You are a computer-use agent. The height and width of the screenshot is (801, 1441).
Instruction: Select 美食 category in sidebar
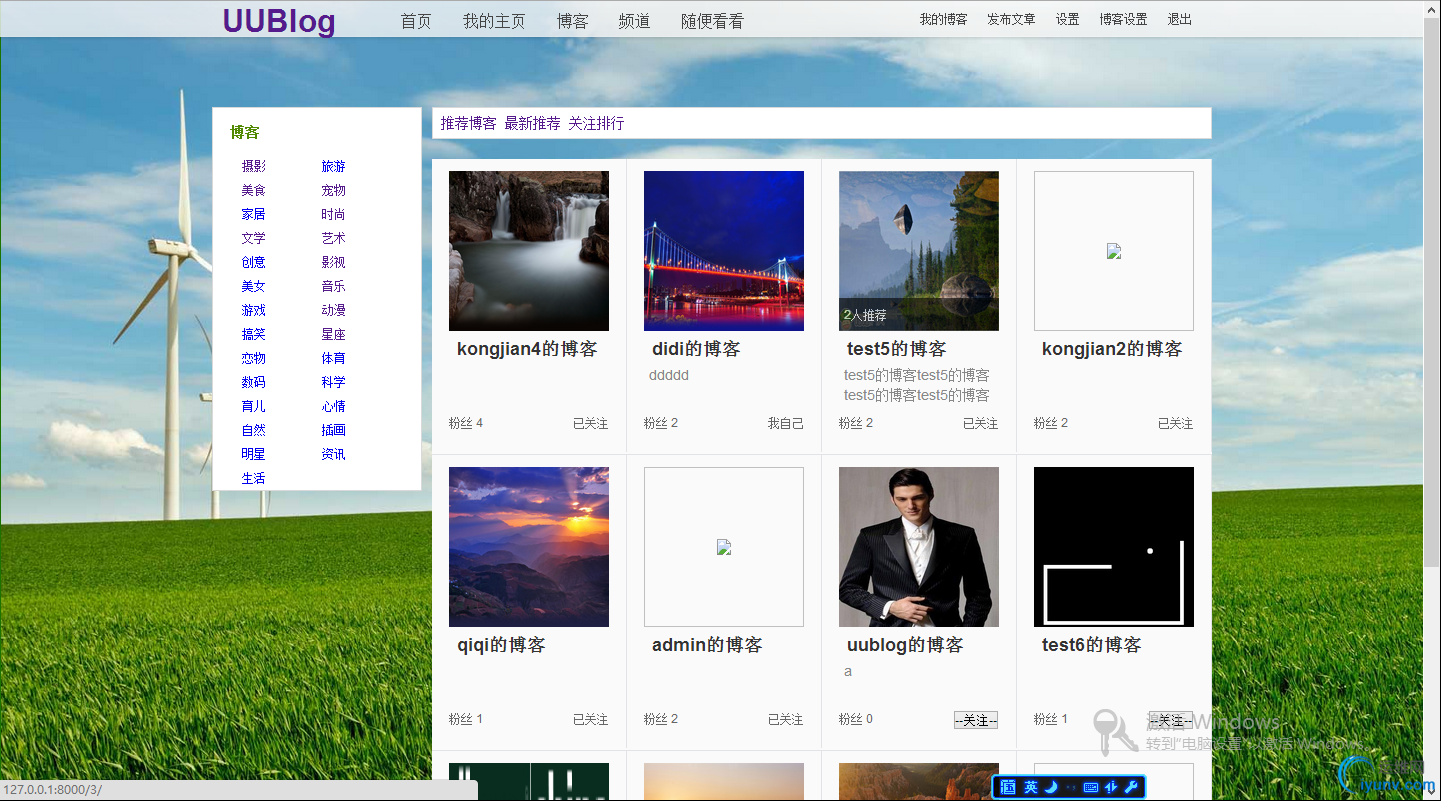point(253,190)
